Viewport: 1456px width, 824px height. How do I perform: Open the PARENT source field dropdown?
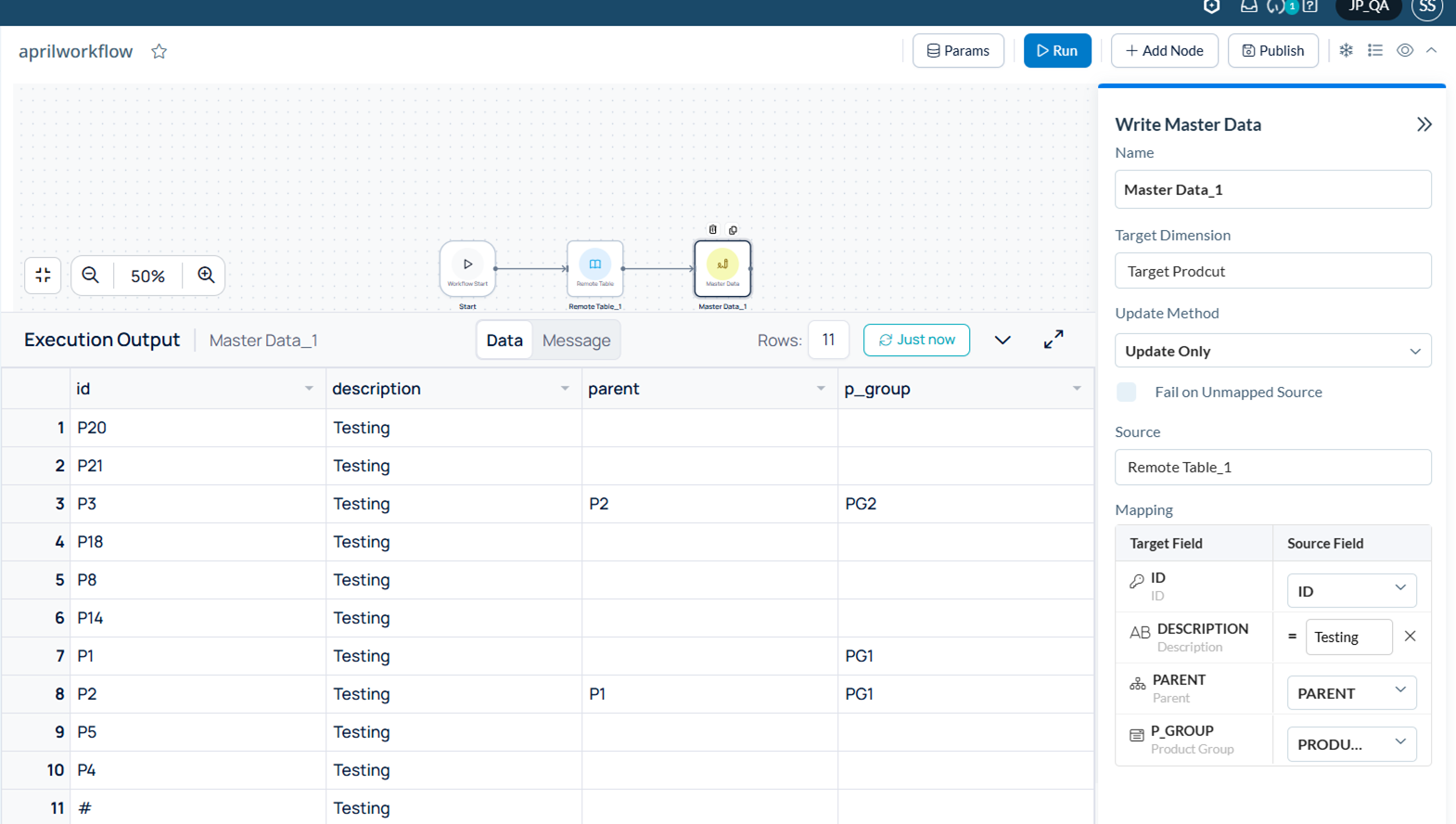(1351, 692)
